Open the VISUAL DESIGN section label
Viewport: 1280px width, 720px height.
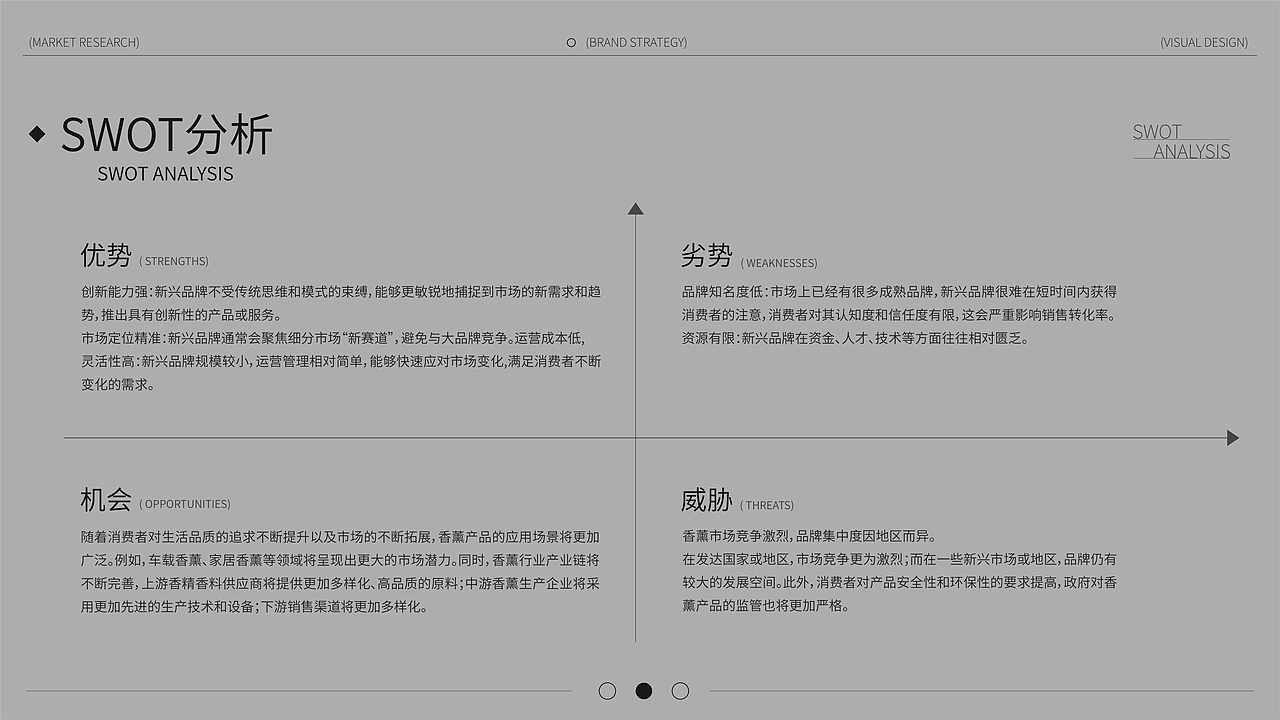pos(1204,42)
